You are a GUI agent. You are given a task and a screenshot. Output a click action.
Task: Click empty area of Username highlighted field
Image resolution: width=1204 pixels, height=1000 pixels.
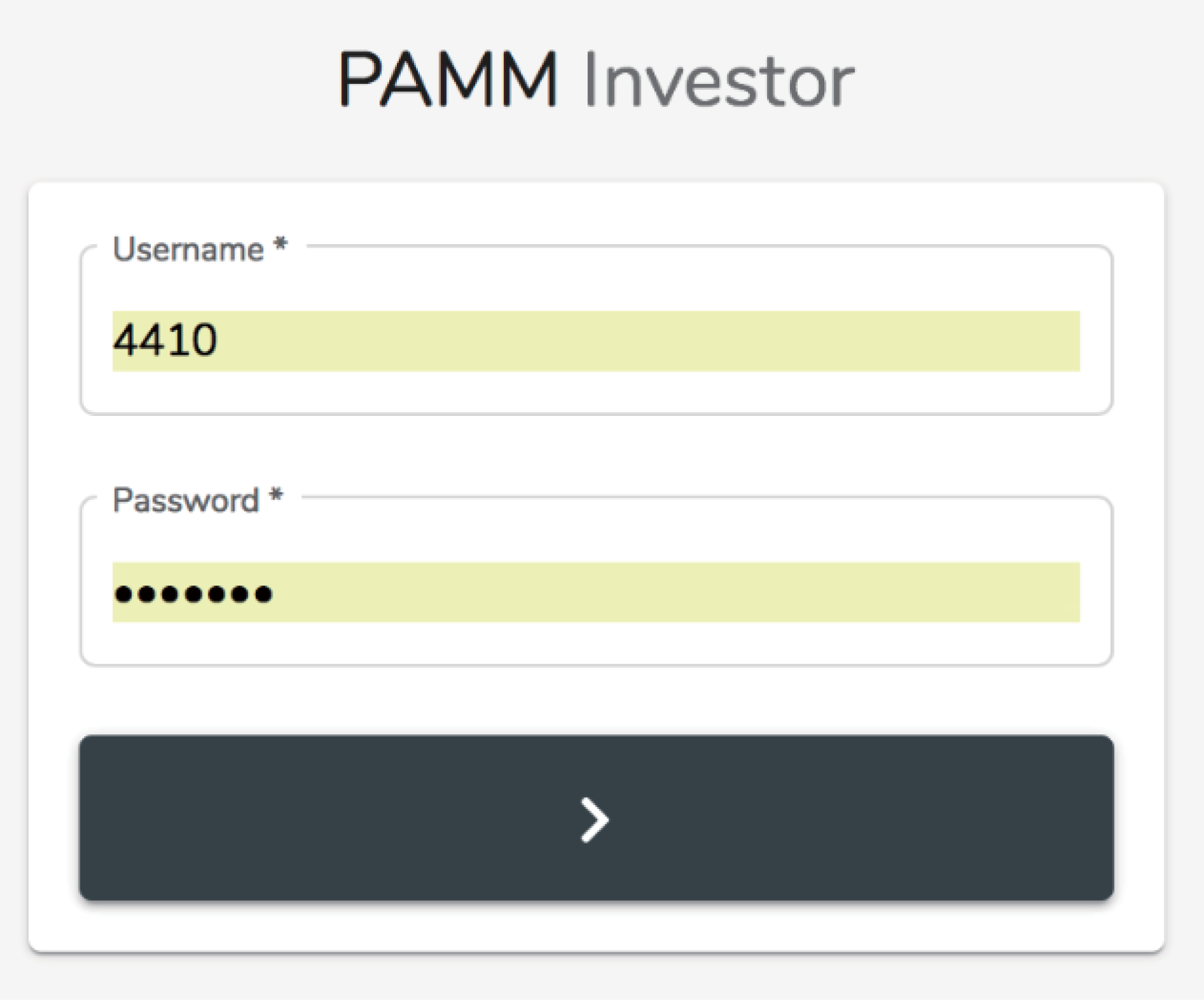(701, 341)
